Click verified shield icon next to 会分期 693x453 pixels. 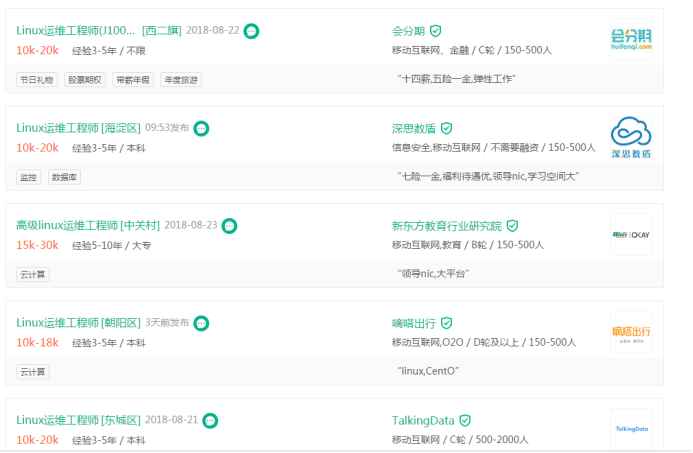pyautogui.click(x=435, y=31)
